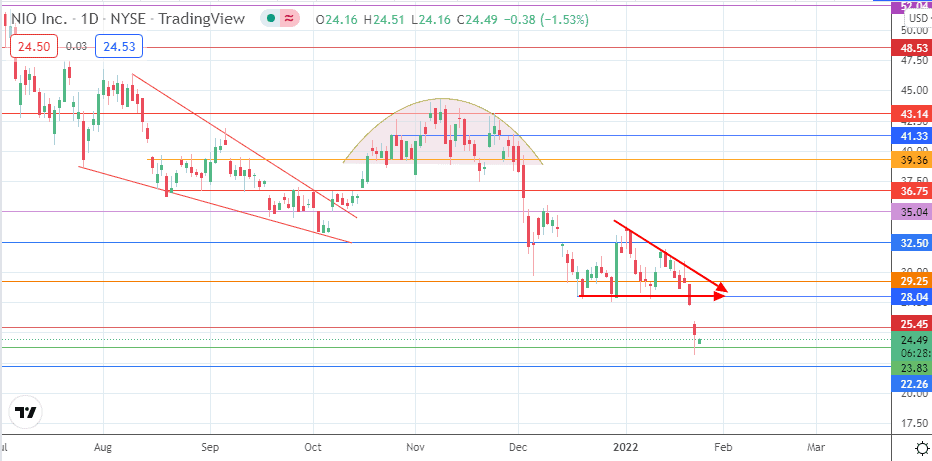932x461 pixels.
Task: Click the 2022 label on time axis
Action: click(625, 447)
